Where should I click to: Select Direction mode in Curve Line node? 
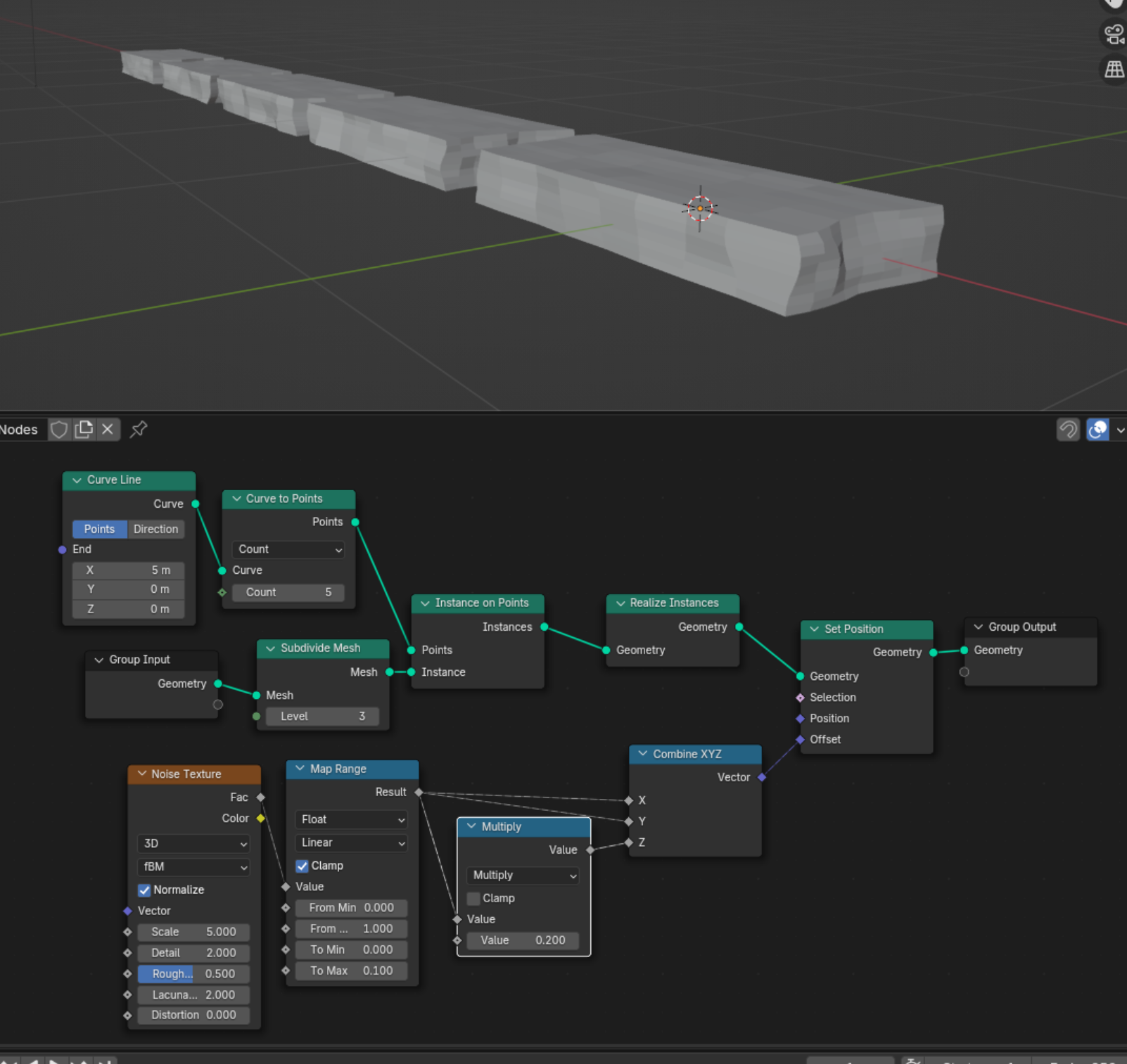coord(155,529)
